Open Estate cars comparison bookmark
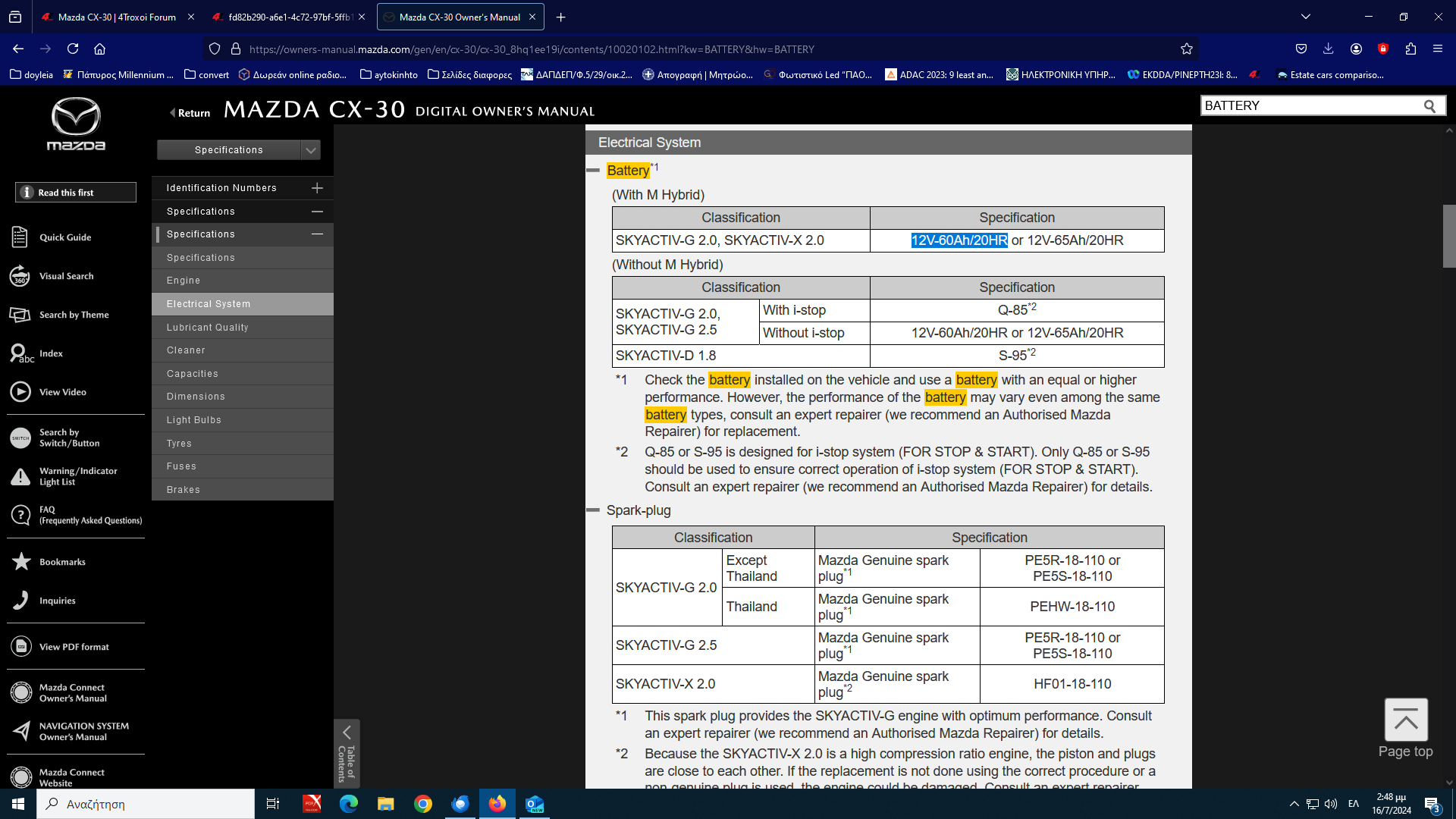 [1331, 74]
